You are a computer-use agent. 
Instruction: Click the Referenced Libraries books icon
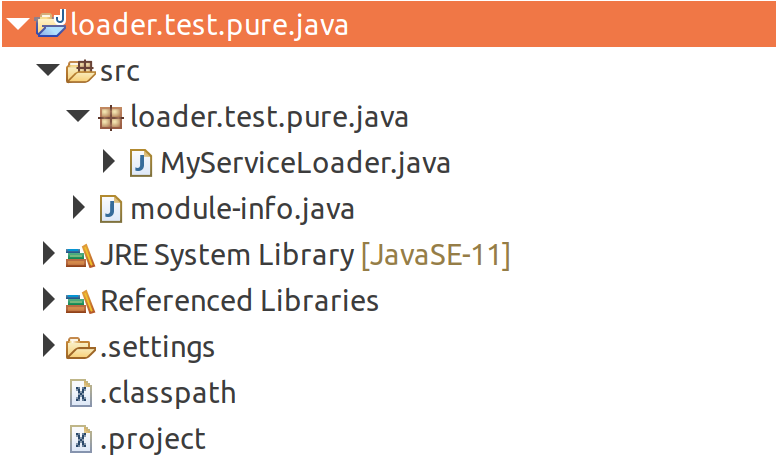coord(80,302)
